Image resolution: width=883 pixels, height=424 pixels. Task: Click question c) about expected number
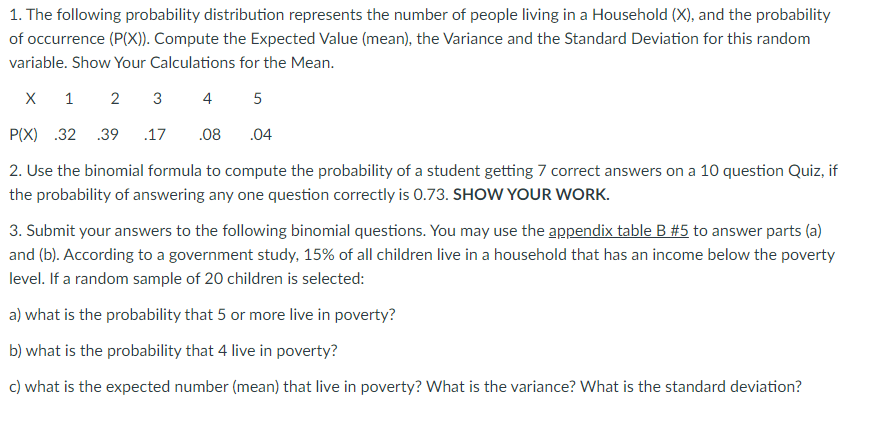pyautogui.click(x=405, y=387)
